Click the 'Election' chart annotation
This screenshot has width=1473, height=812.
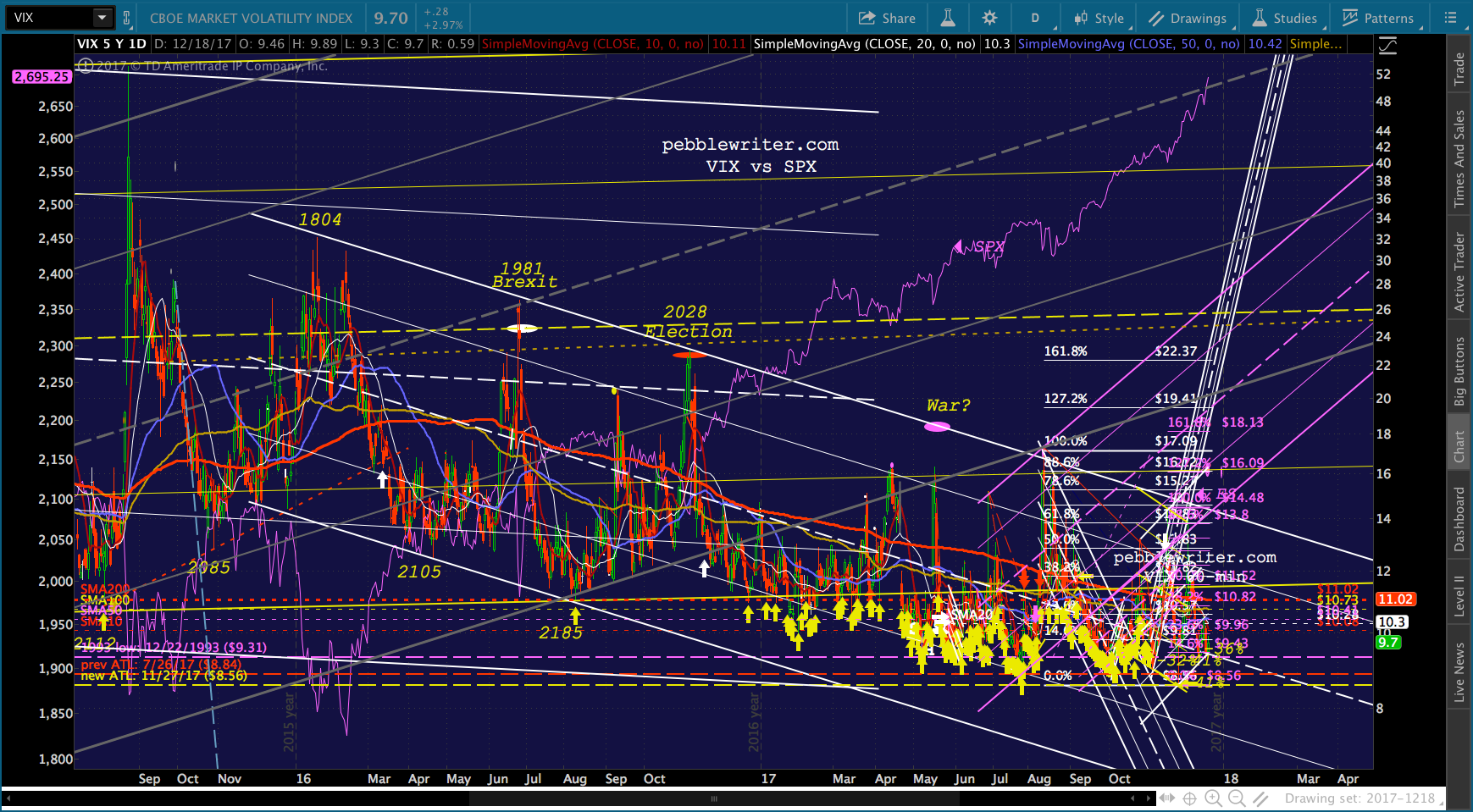[688, 332]
